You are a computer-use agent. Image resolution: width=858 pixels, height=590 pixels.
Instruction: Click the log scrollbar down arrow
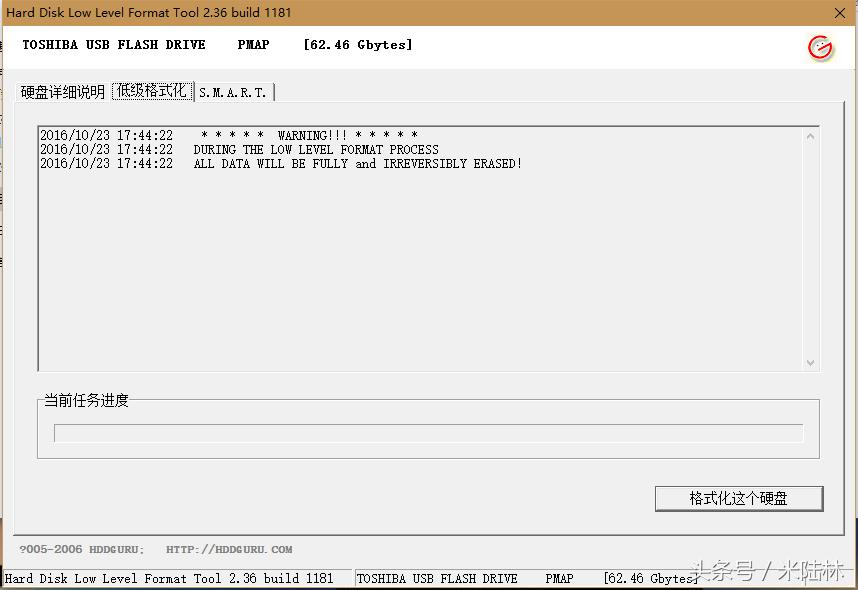click(810, 363)
